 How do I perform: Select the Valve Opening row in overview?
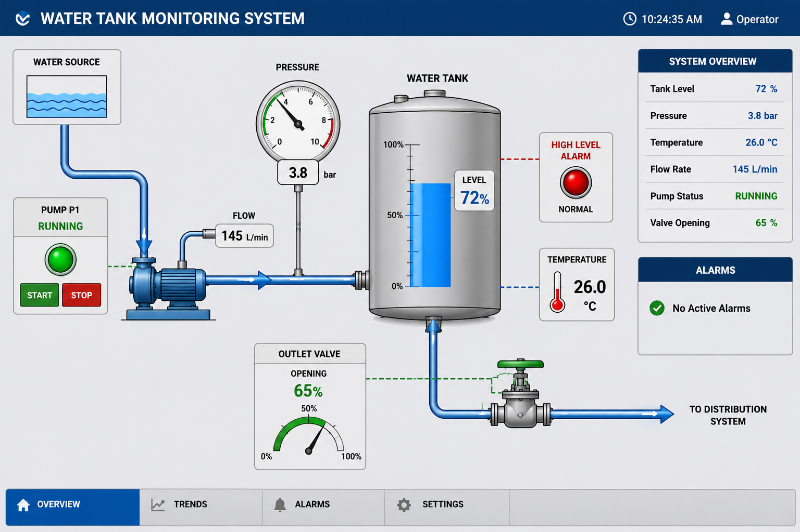coord(713,223)
